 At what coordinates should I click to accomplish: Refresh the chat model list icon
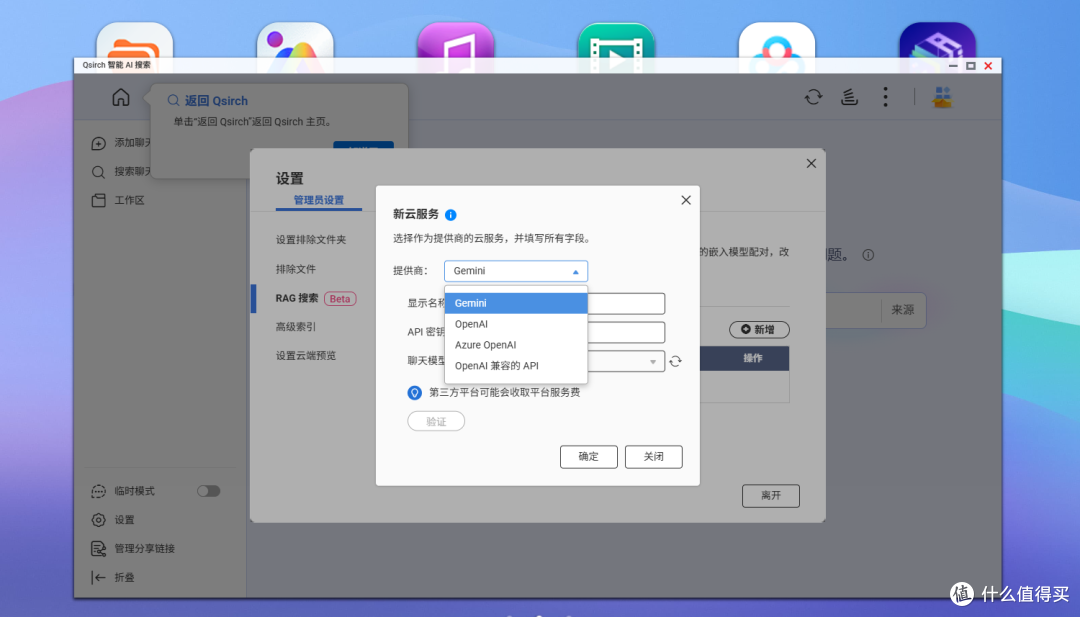coord(675,362)
